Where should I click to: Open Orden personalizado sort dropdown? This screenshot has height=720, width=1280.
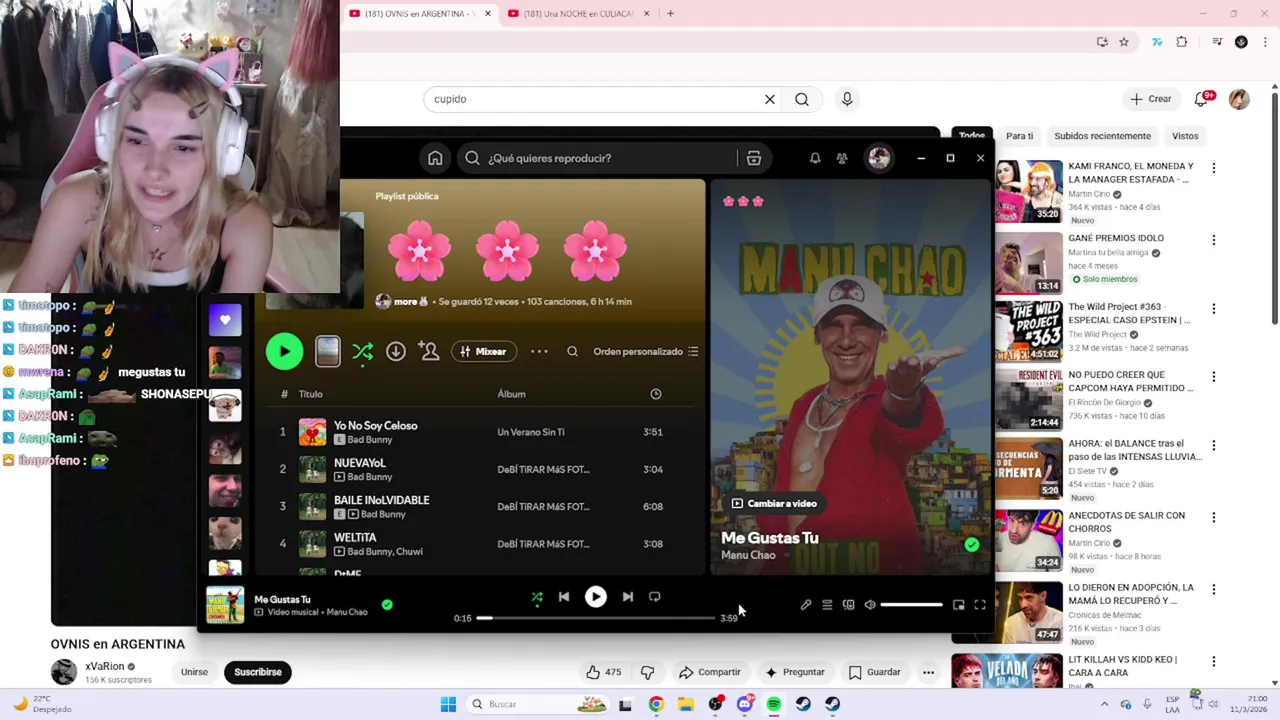(646, 352)
